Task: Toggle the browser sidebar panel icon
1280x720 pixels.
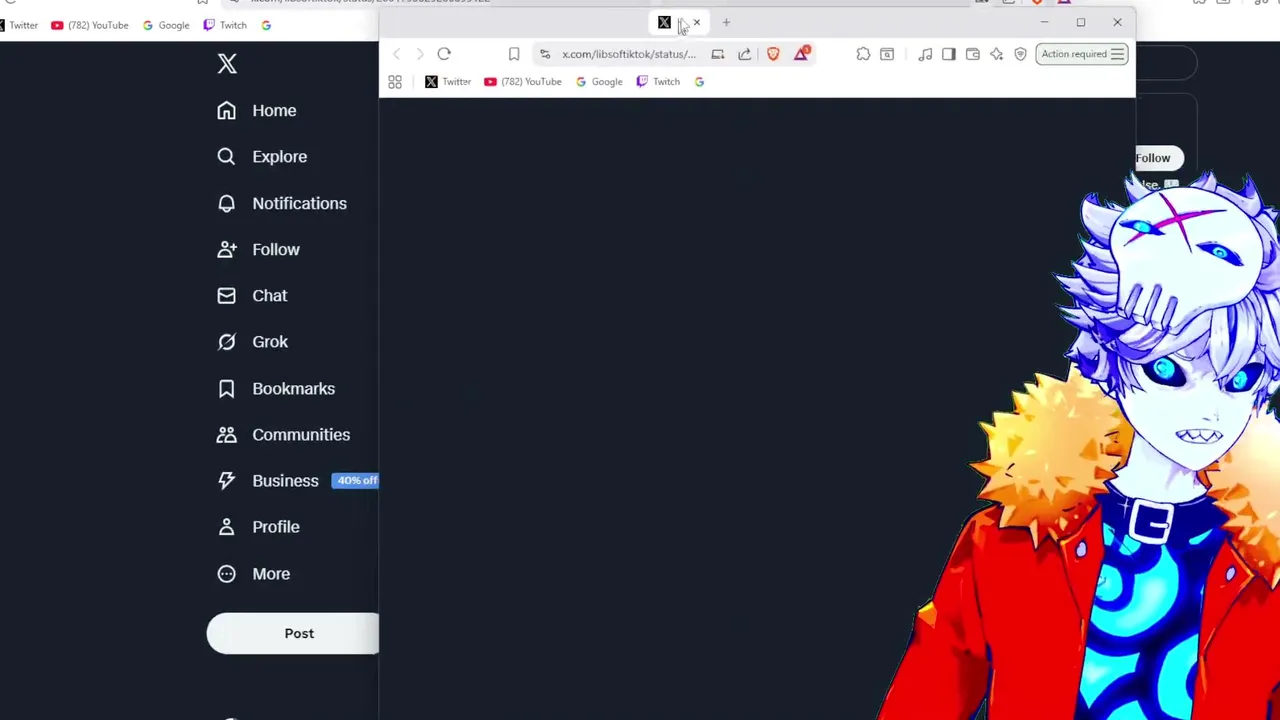Action: click(x=949, y=54)
